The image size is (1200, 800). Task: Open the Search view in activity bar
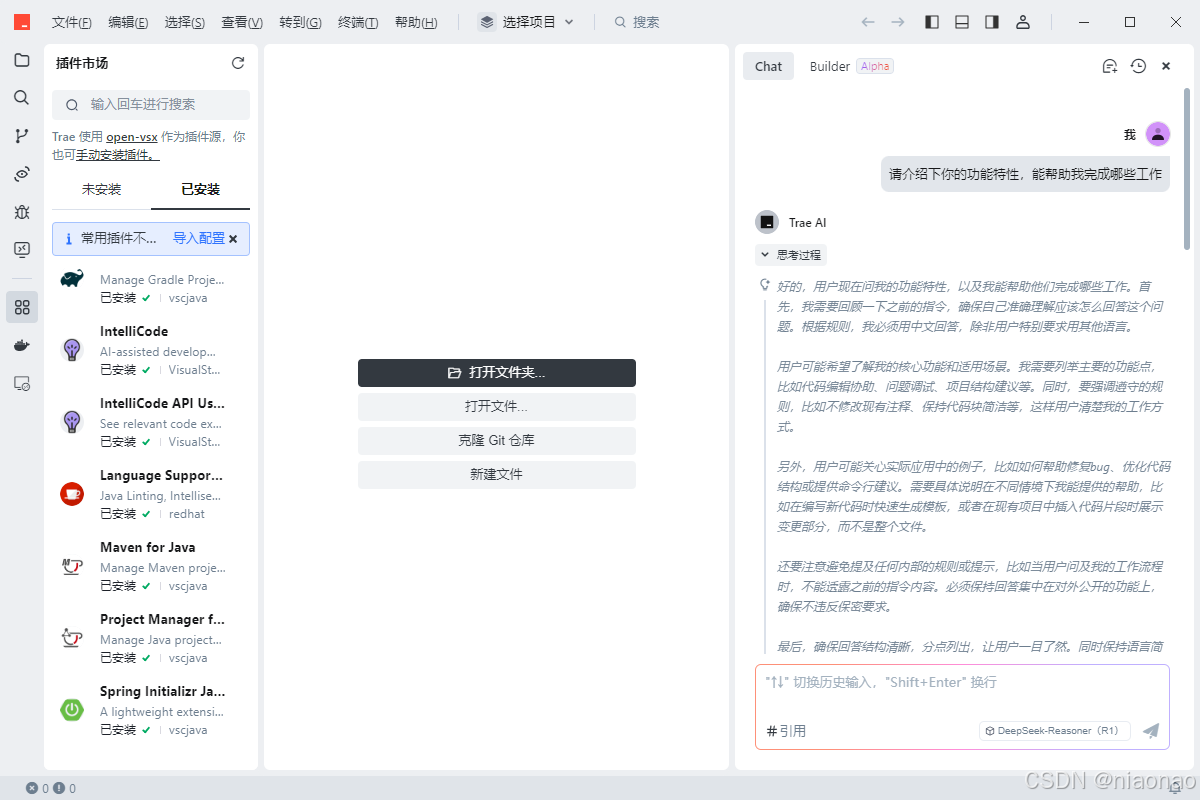21,98
